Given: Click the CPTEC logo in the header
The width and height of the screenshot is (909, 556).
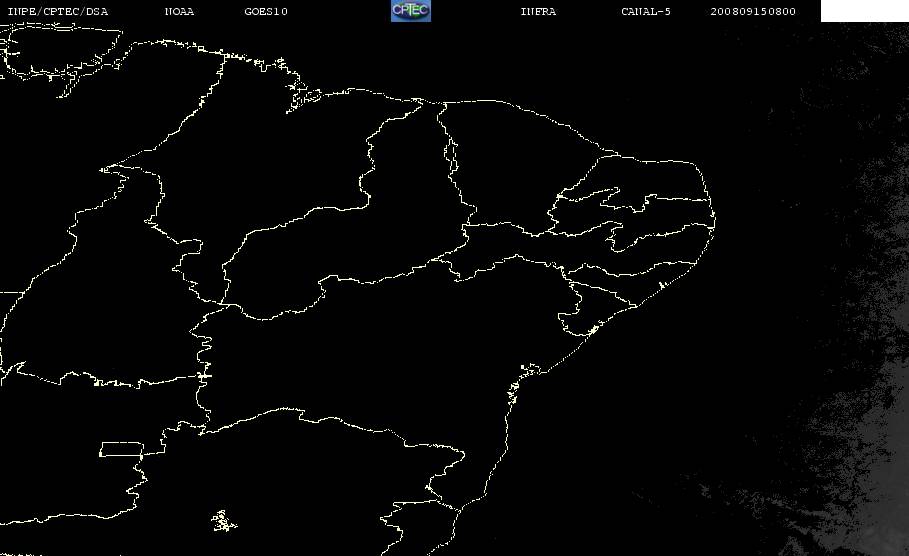Looking at the screenshot, I should pos(410,10).
